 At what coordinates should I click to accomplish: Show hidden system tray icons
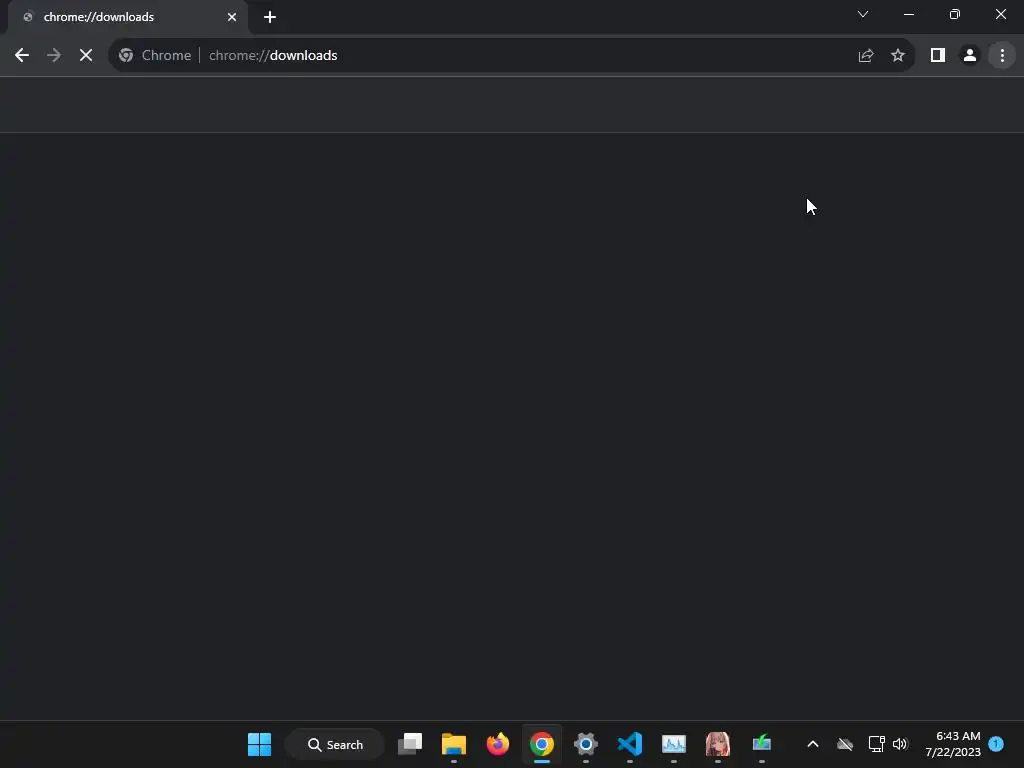point(813,744)
